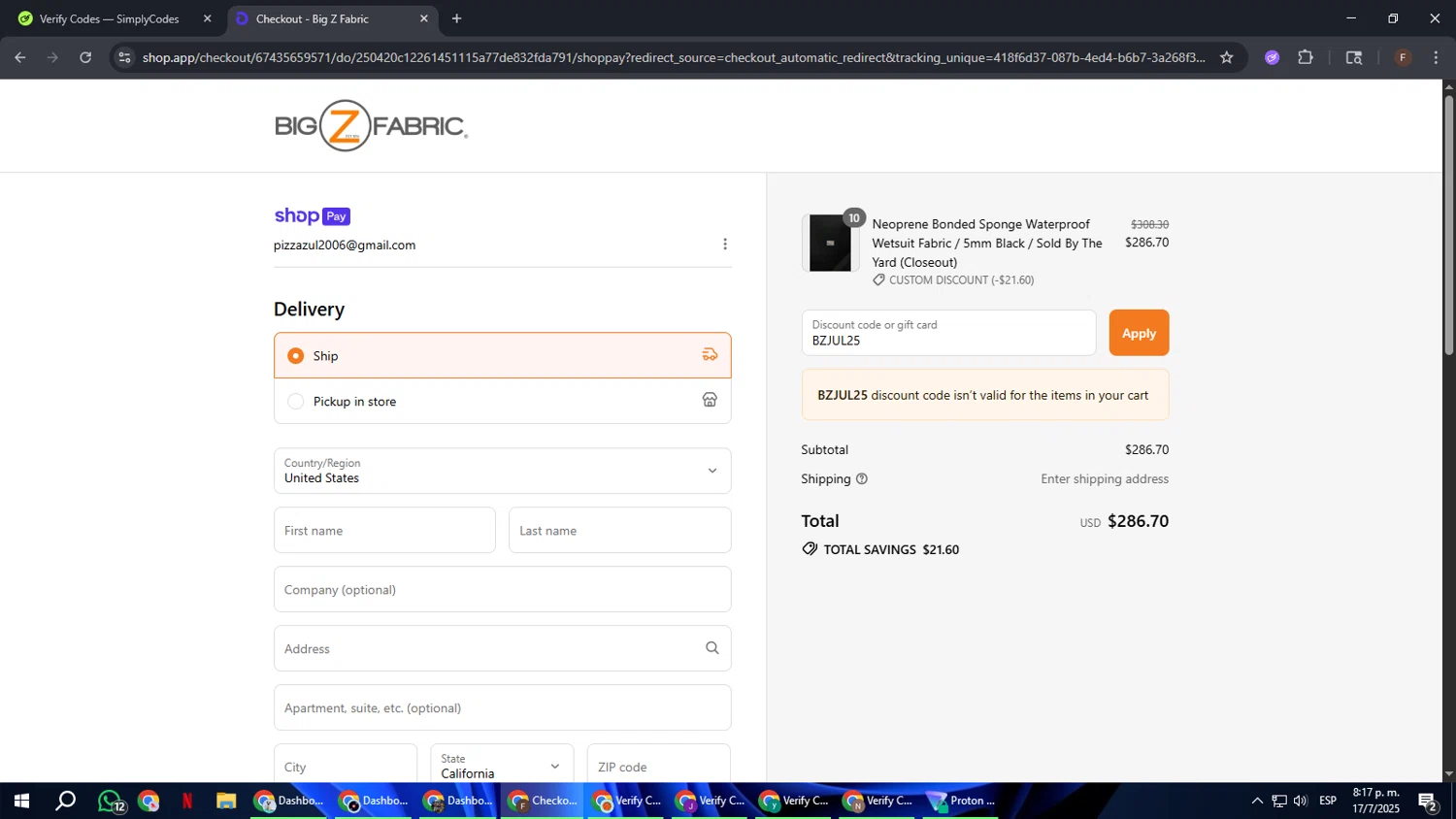
Task: Reload the checkout page
Action: (x=85, y=57)
